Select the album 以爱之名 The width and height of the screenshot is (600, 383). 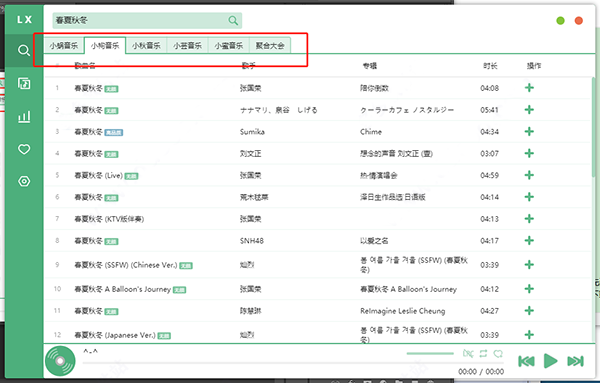(x=374, y=241)
